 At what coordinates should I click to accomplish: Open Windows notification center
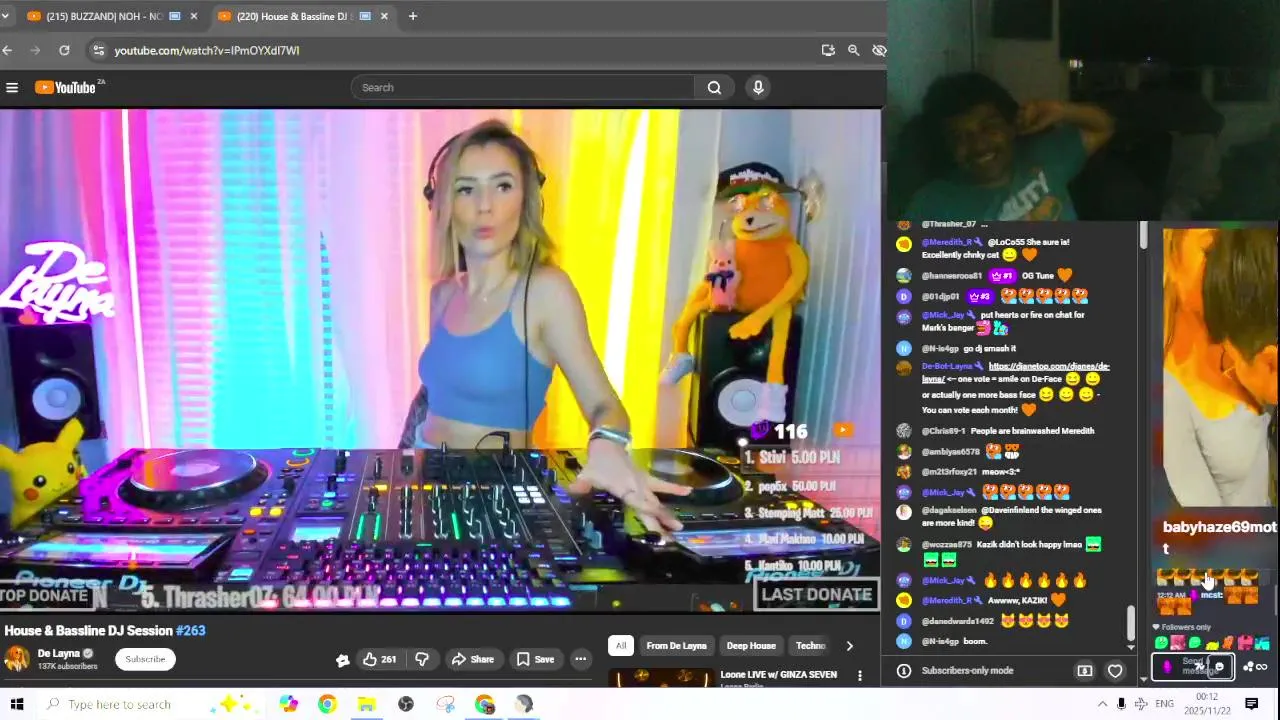[x=1251, y=704]
